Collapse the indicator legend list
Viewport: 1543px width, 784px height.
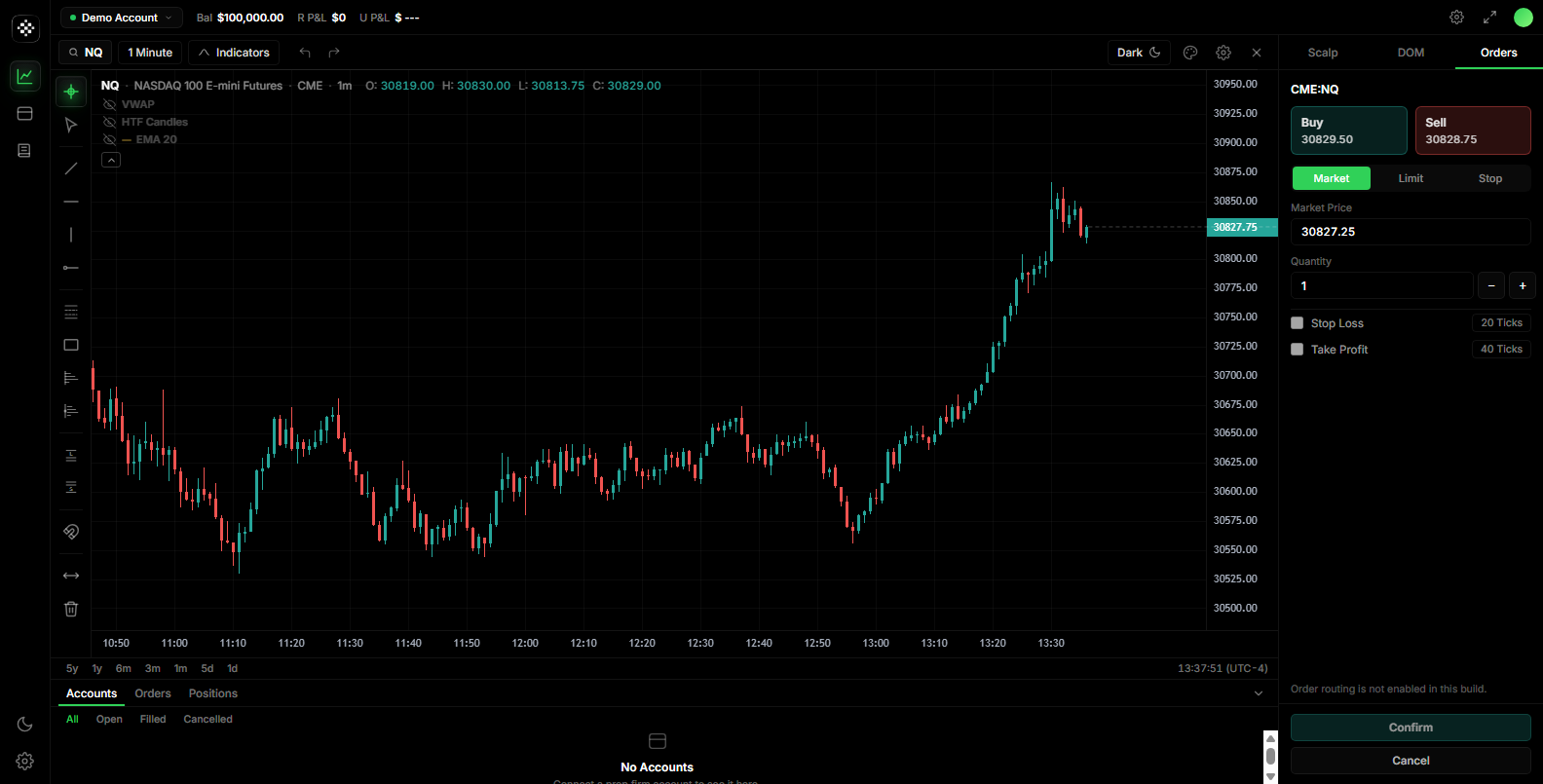(111, 160)
